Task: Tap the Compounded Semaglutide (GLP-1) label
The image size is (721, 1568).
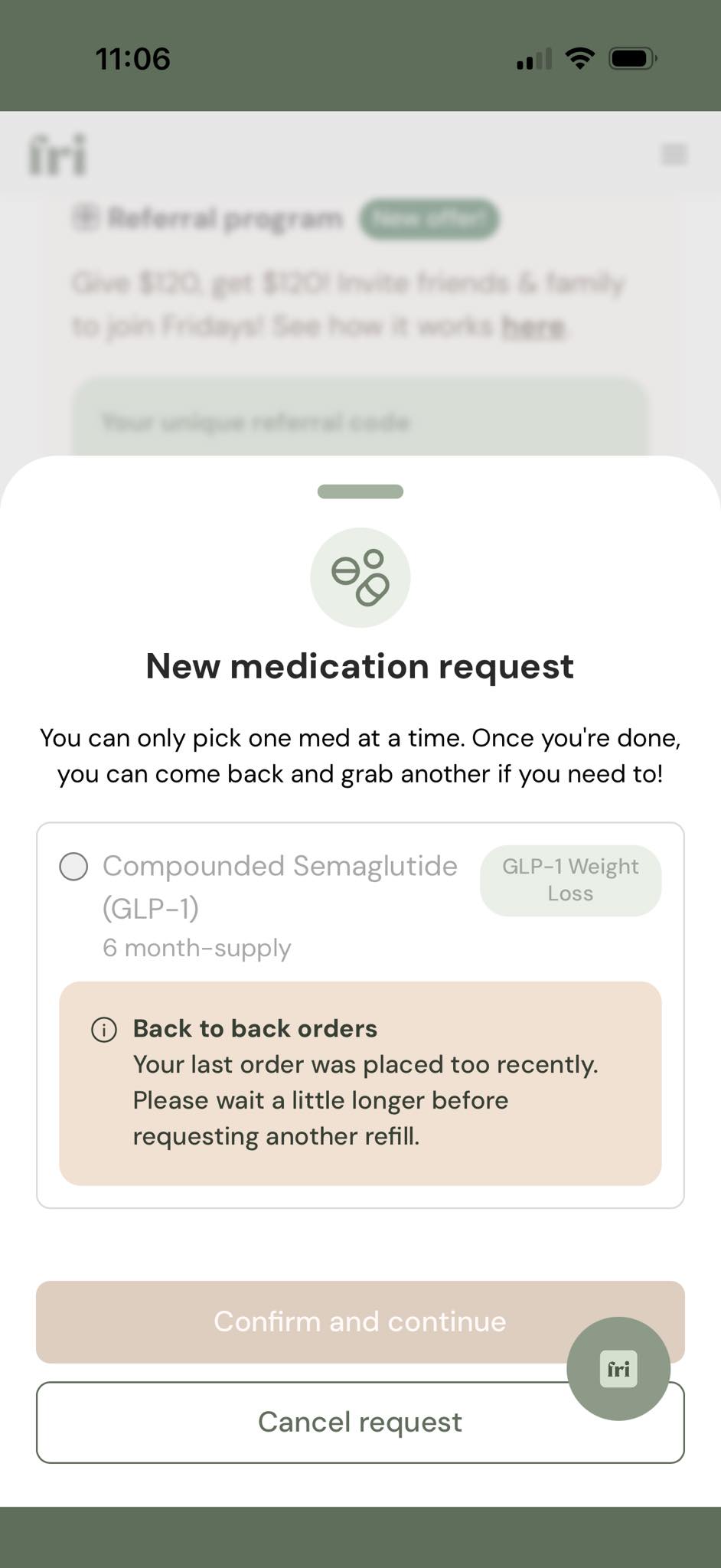Action: click(x=280, y=887)
